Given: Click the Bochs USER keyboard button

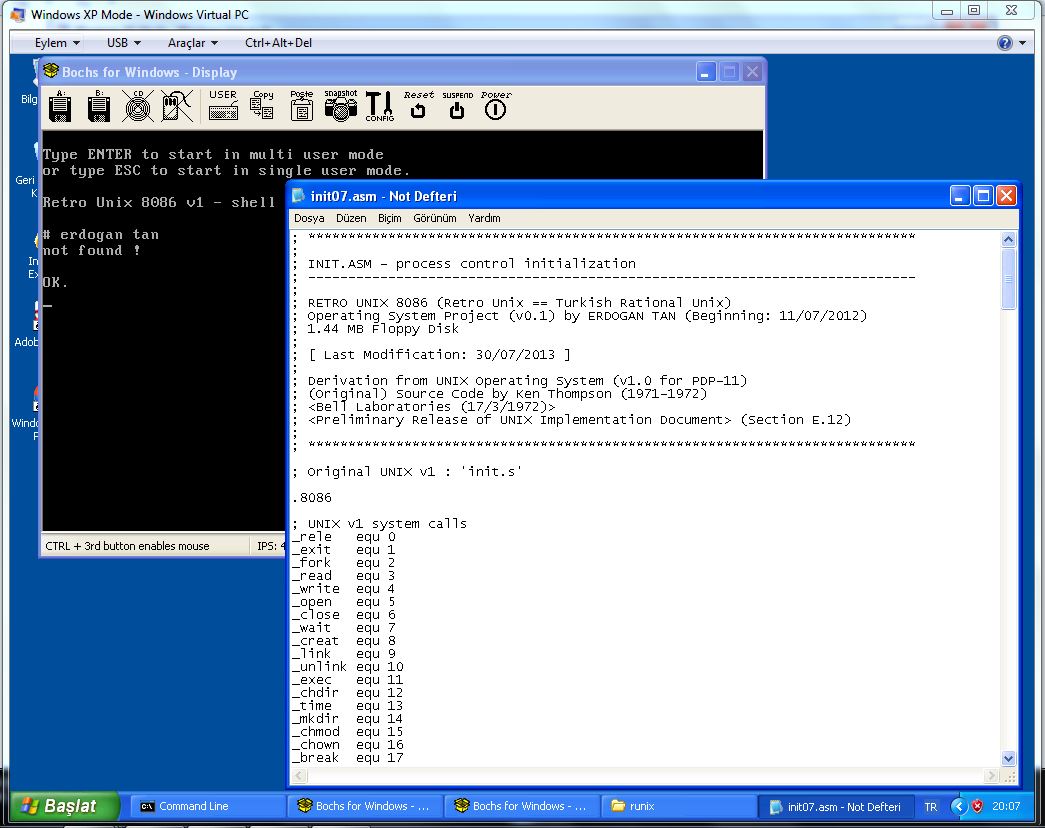Looking at the screenshot, I should click(223, 105).
